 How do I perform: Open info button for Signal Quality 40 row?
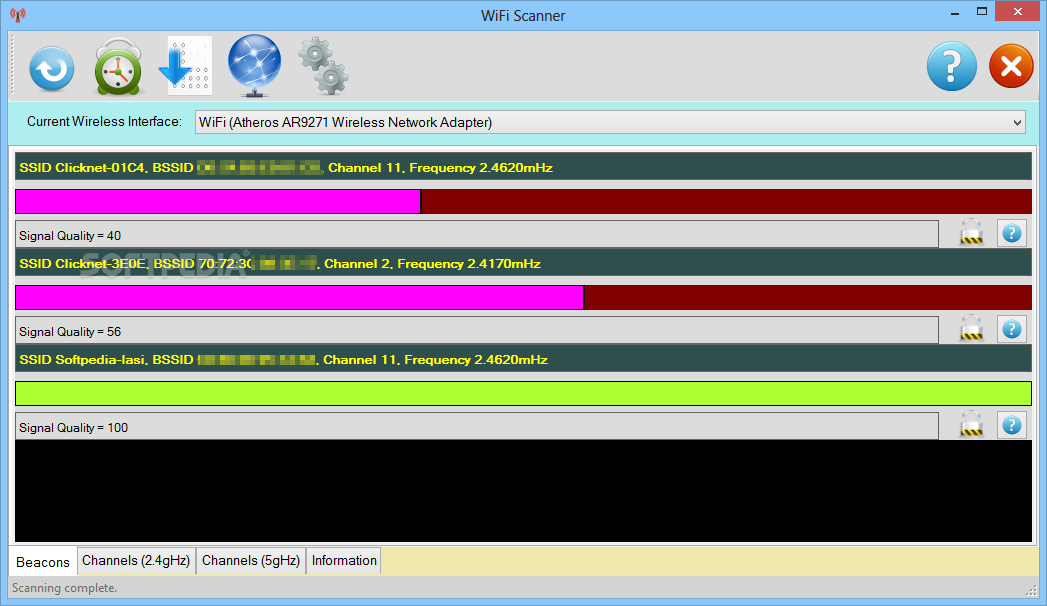1012,233
